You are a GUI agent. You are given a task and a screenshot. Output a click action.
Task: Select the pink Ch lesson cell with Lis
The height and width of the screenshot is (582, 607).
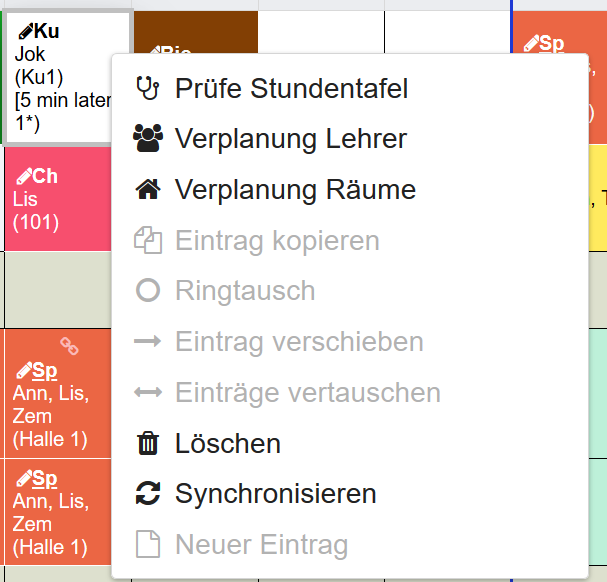[57, 200]
